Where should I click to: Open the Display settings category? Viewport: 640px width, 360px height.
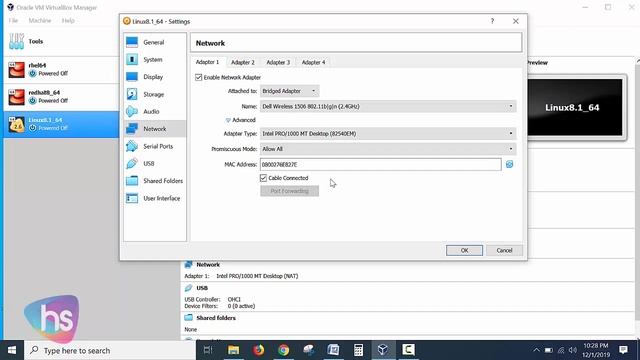pos(155,77)
